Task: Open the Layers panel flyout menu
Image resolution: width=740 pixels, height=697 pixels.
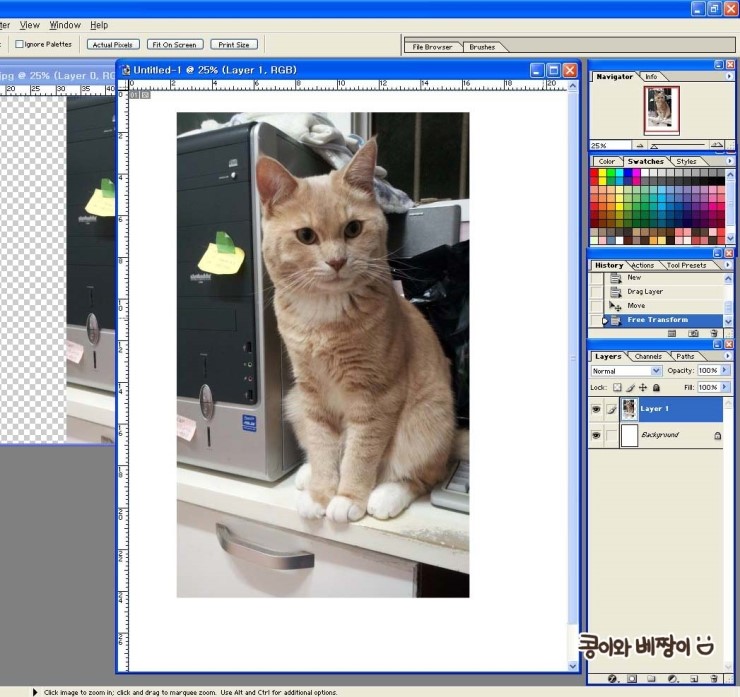Action: click(728, 356)
